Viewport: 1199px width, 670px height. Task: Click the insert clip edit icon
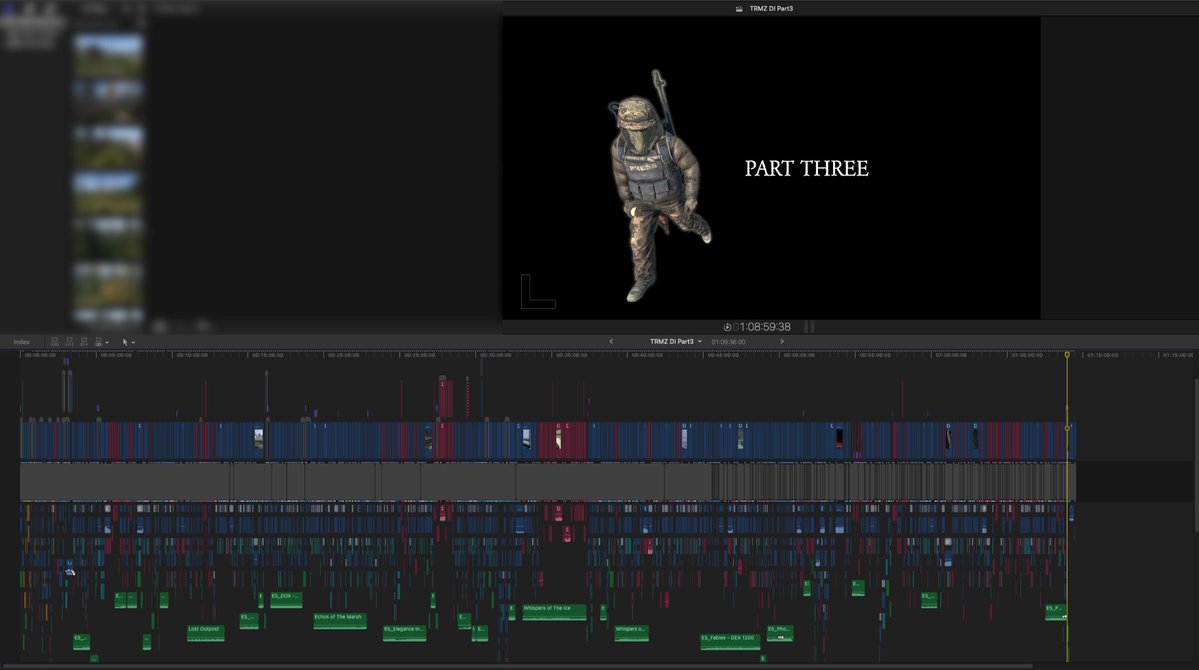click(x=70, y=342)
